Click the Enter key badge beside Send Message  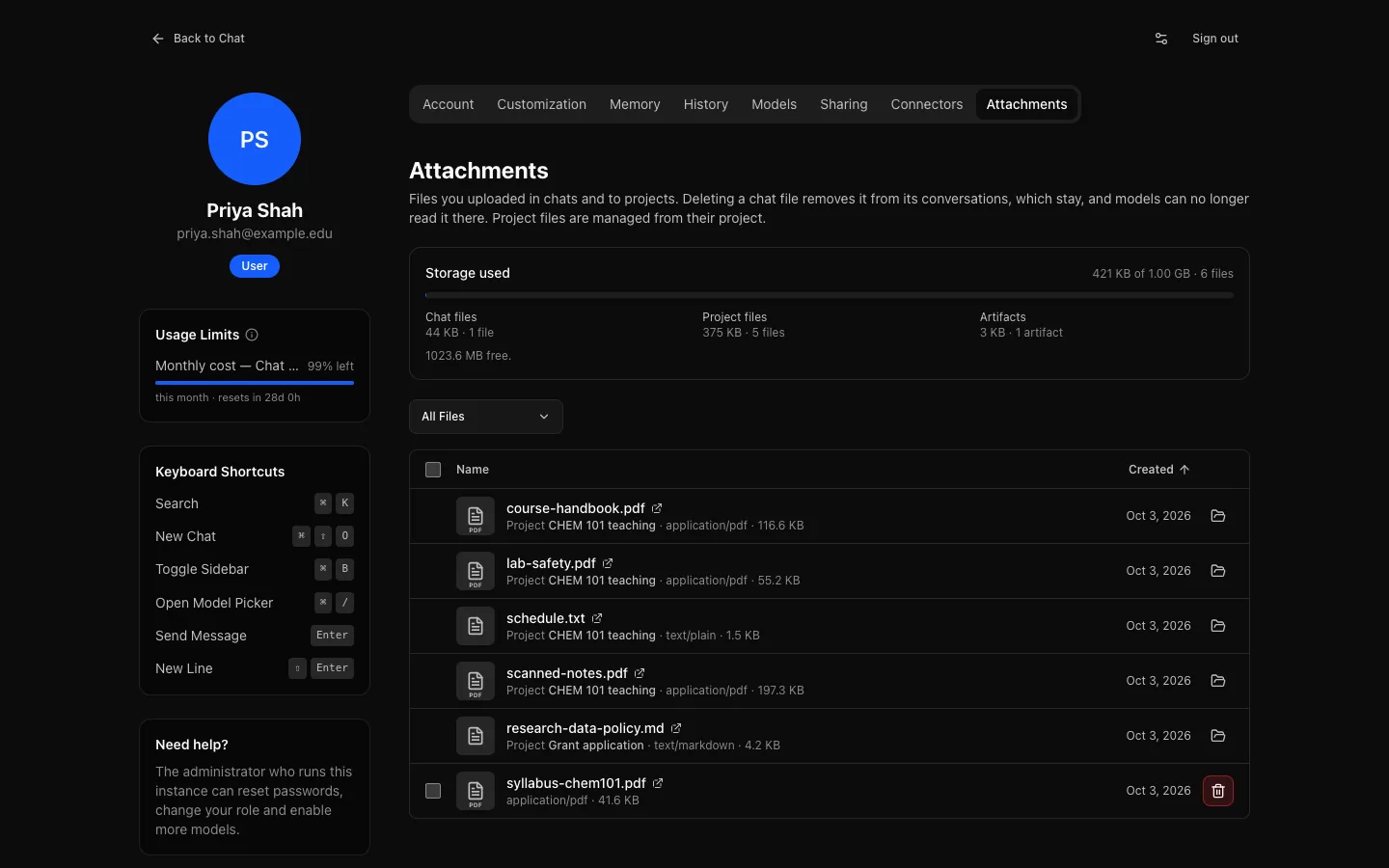point(333,636)
